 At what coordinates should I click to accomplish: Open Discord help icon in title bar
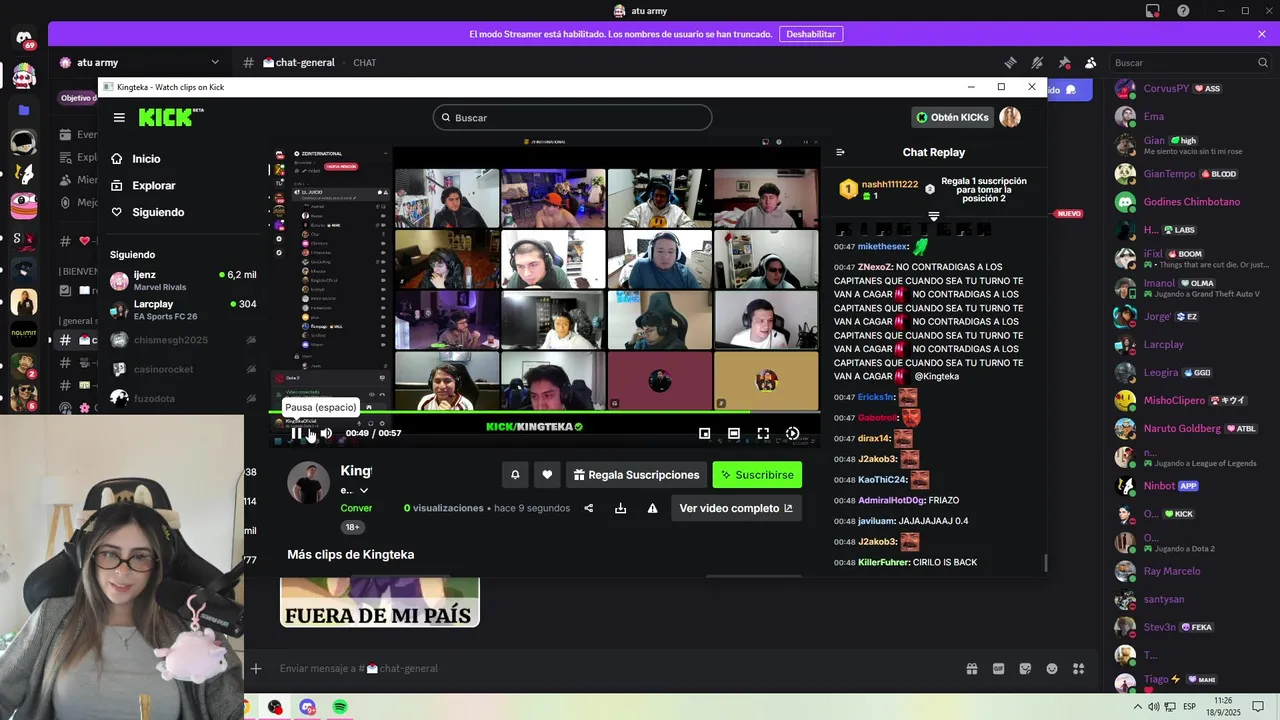coord(1184,11)
